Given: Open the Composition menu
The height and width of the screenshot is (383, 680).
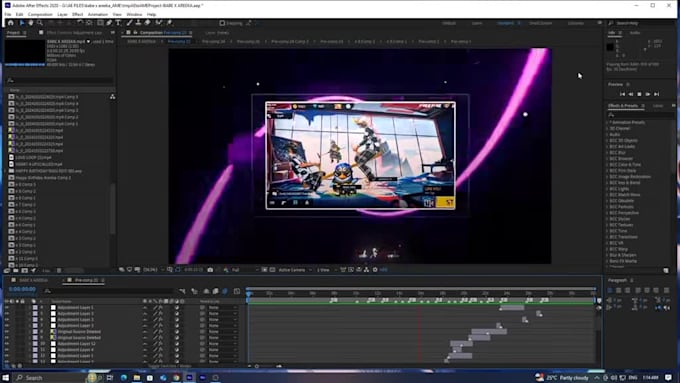Looking at the screenshot, I should pyautogui.click(x=40, y=14).
